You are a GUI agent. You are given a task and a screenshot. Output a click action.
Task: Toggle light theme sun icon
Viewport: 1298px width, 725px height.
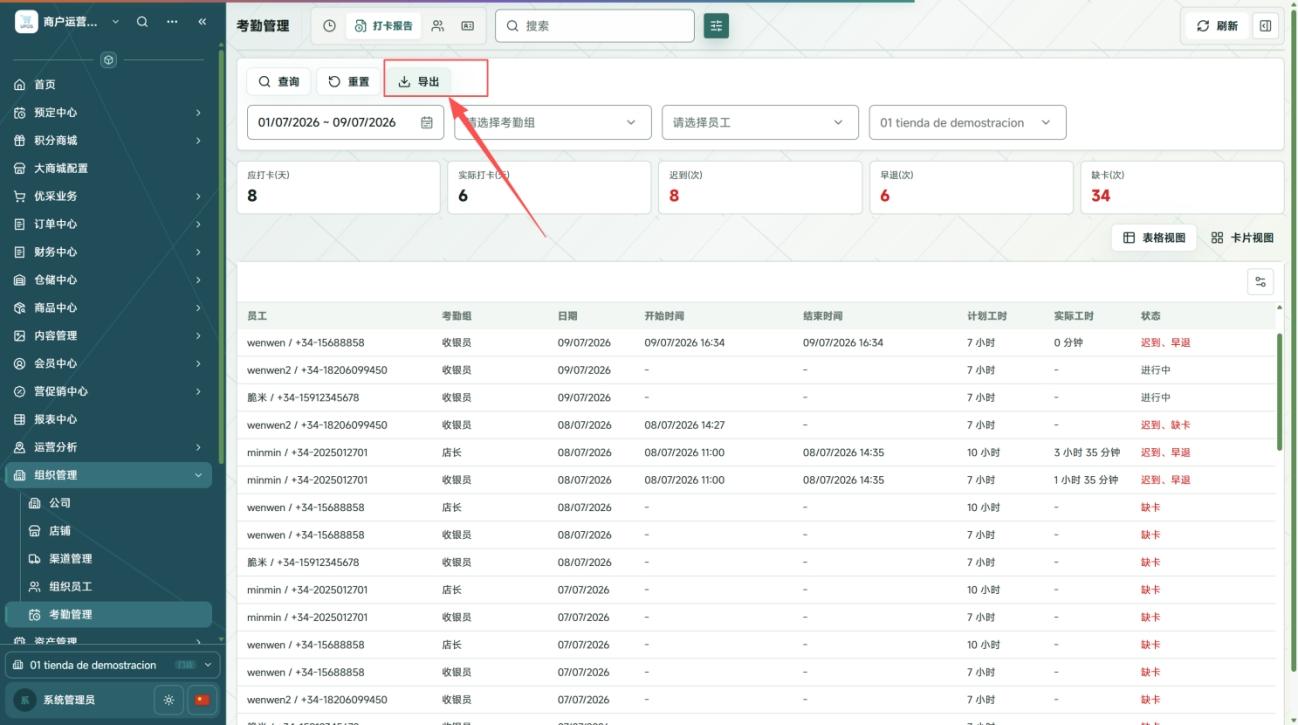pyautogui.click(x=168, y=700)
